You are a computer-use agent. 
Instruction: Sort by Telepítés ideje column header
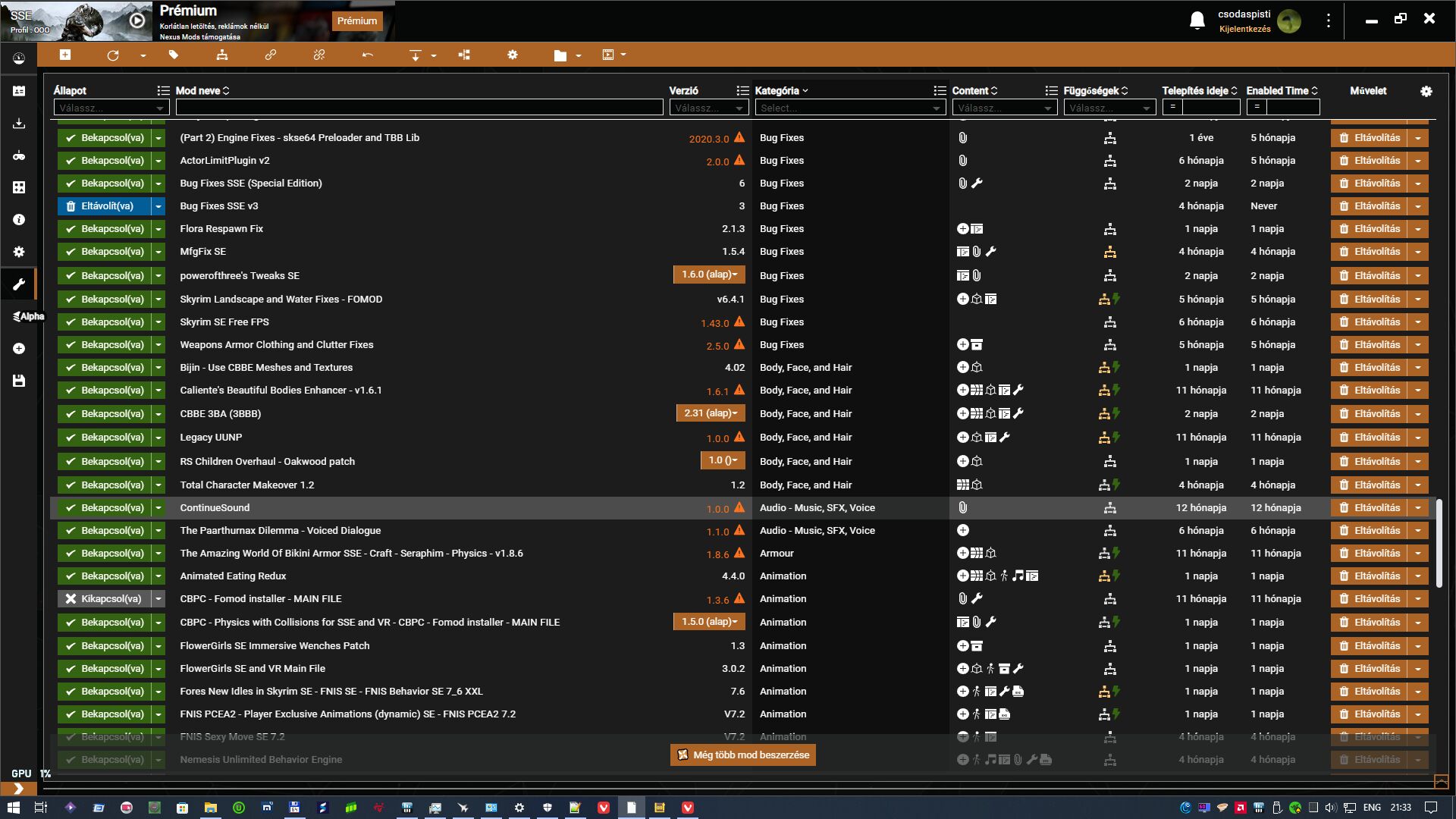click(x=1200, y=91)
